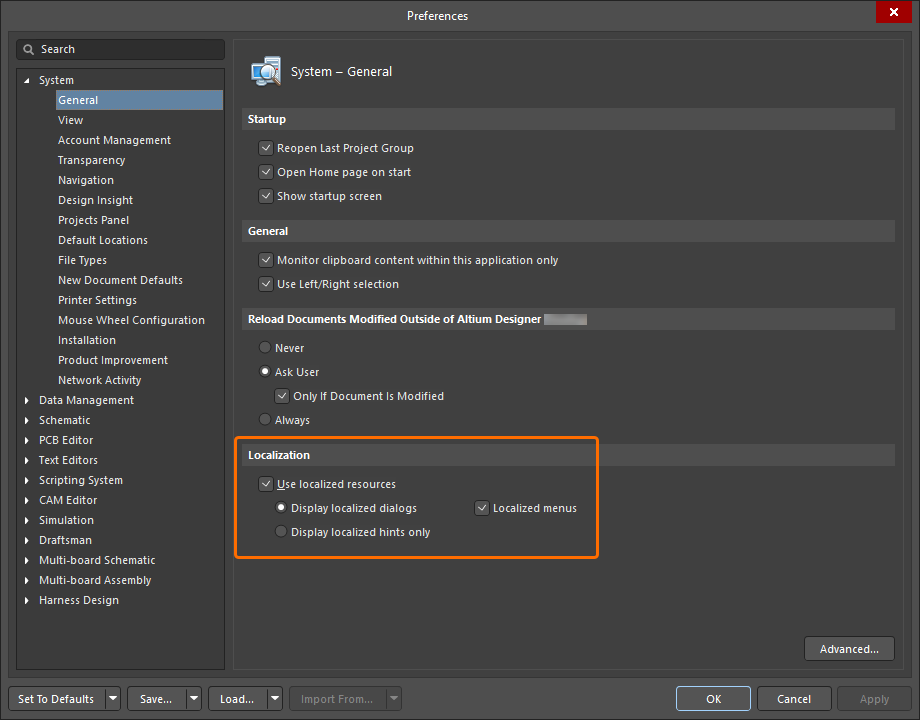This screenshot has width=920, height=720.
Task: Open Installation preferences page
Action: pos(87,340)
